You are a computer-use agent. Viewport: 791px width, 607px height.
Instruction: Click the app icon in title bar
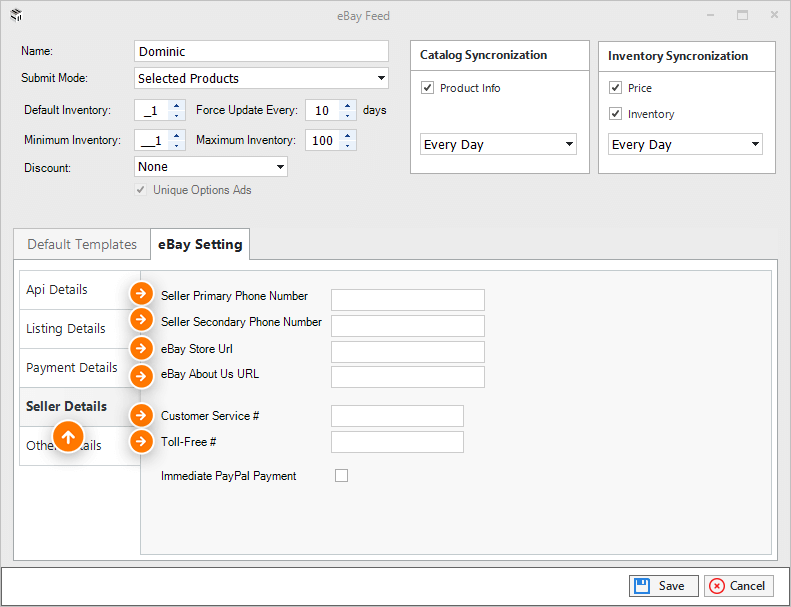pyautogui.click(x=17, y=16)
